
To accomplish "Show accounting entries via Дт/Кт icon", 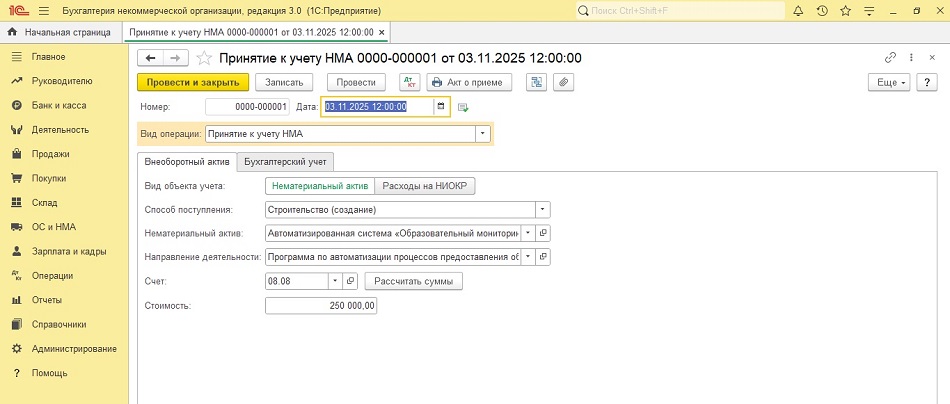I will (409, 82).
